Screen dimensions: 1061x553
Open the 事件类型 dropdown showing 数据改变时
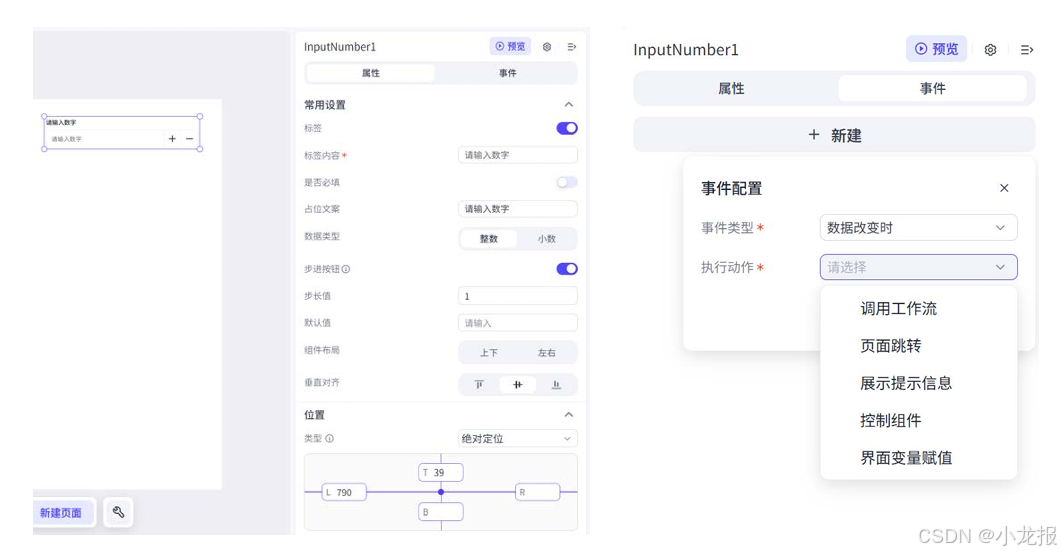coord(918,227)
